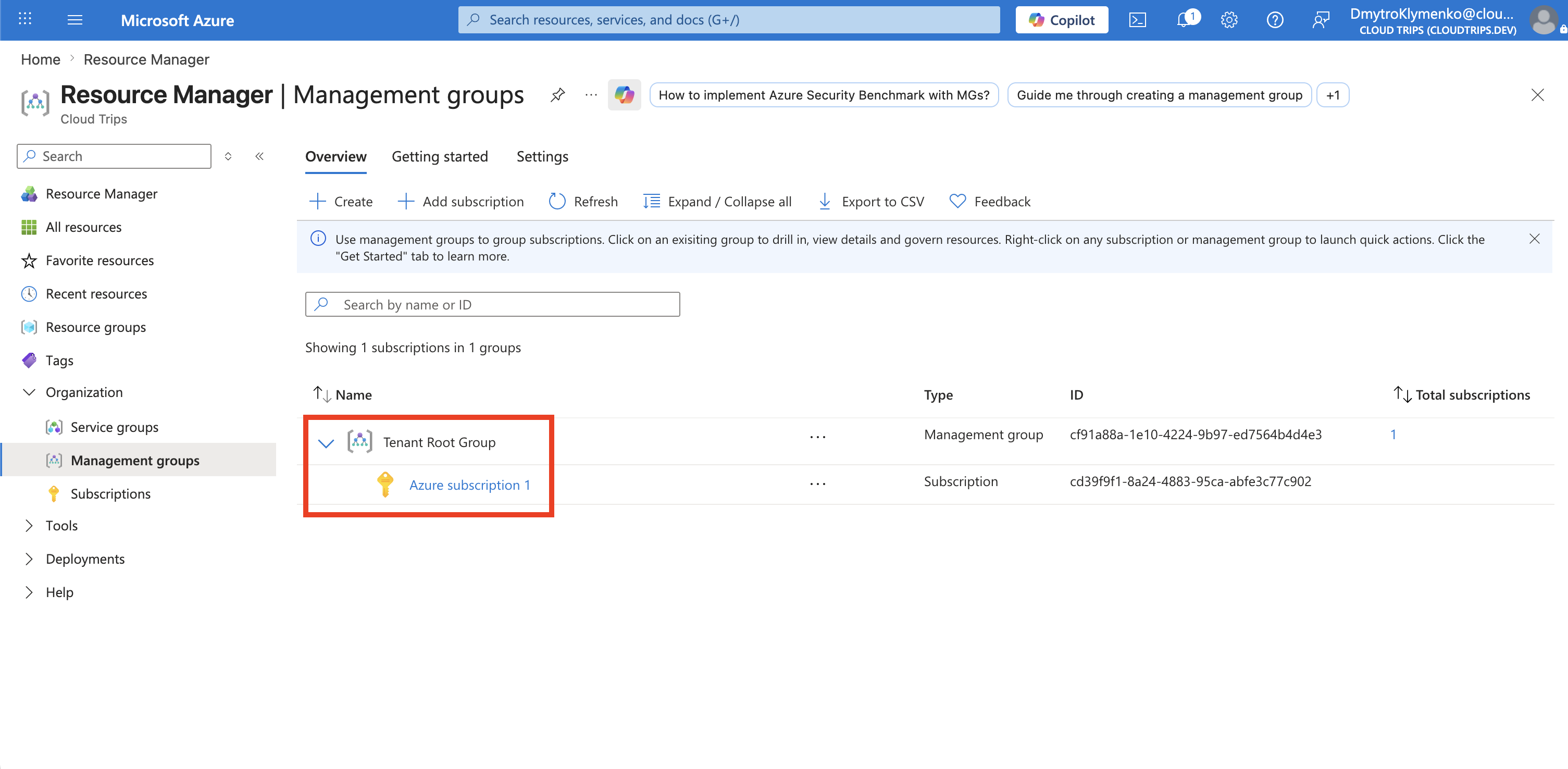1568x769 pixels.
Task: Open Subscriptions key item in sidebar
Action: pos(110,494)
